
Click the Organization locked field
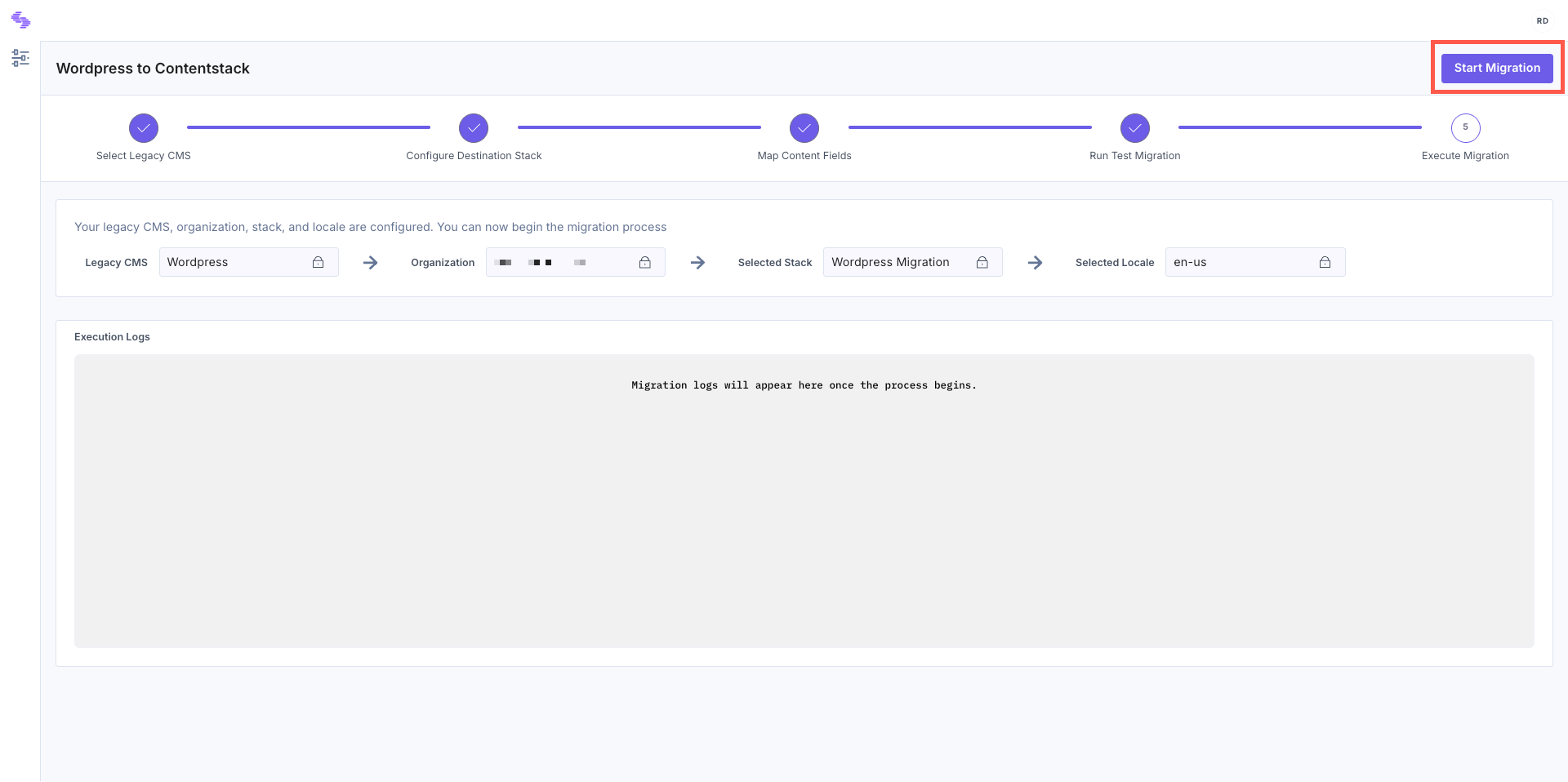click(576, 262)
